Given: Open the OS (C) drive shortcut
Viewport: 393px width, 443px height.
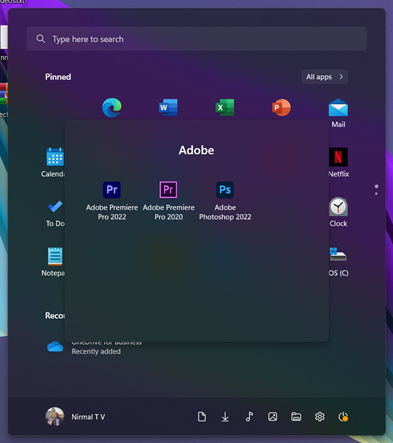Looking at the screenshot, I should tap(338, 262).
